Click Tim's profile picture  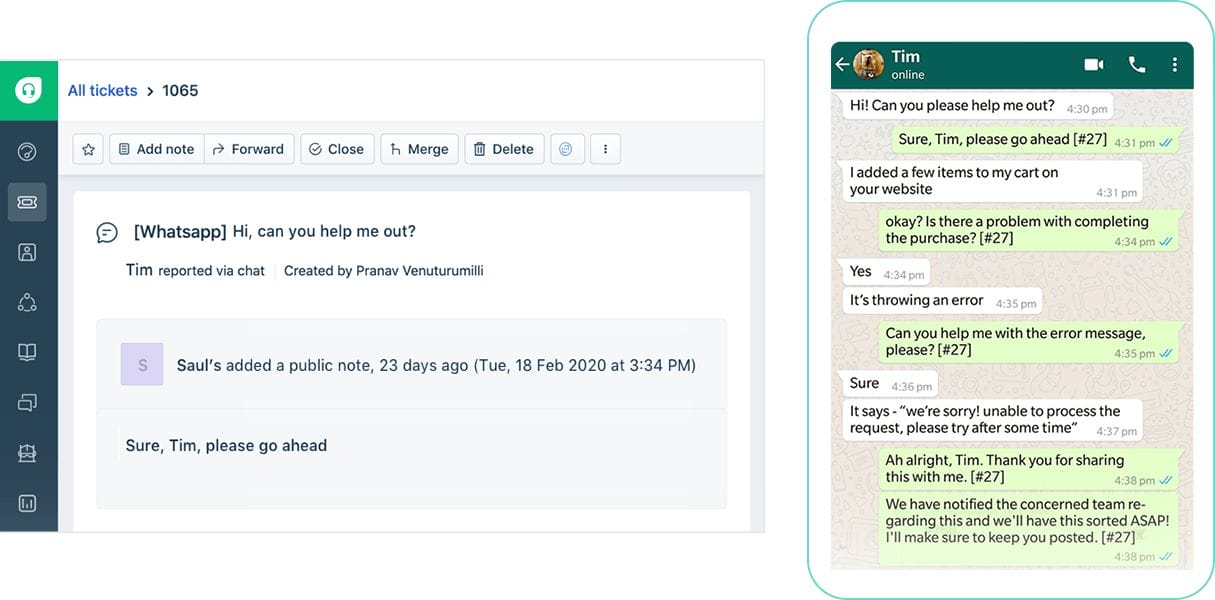(x=868, y=63)
